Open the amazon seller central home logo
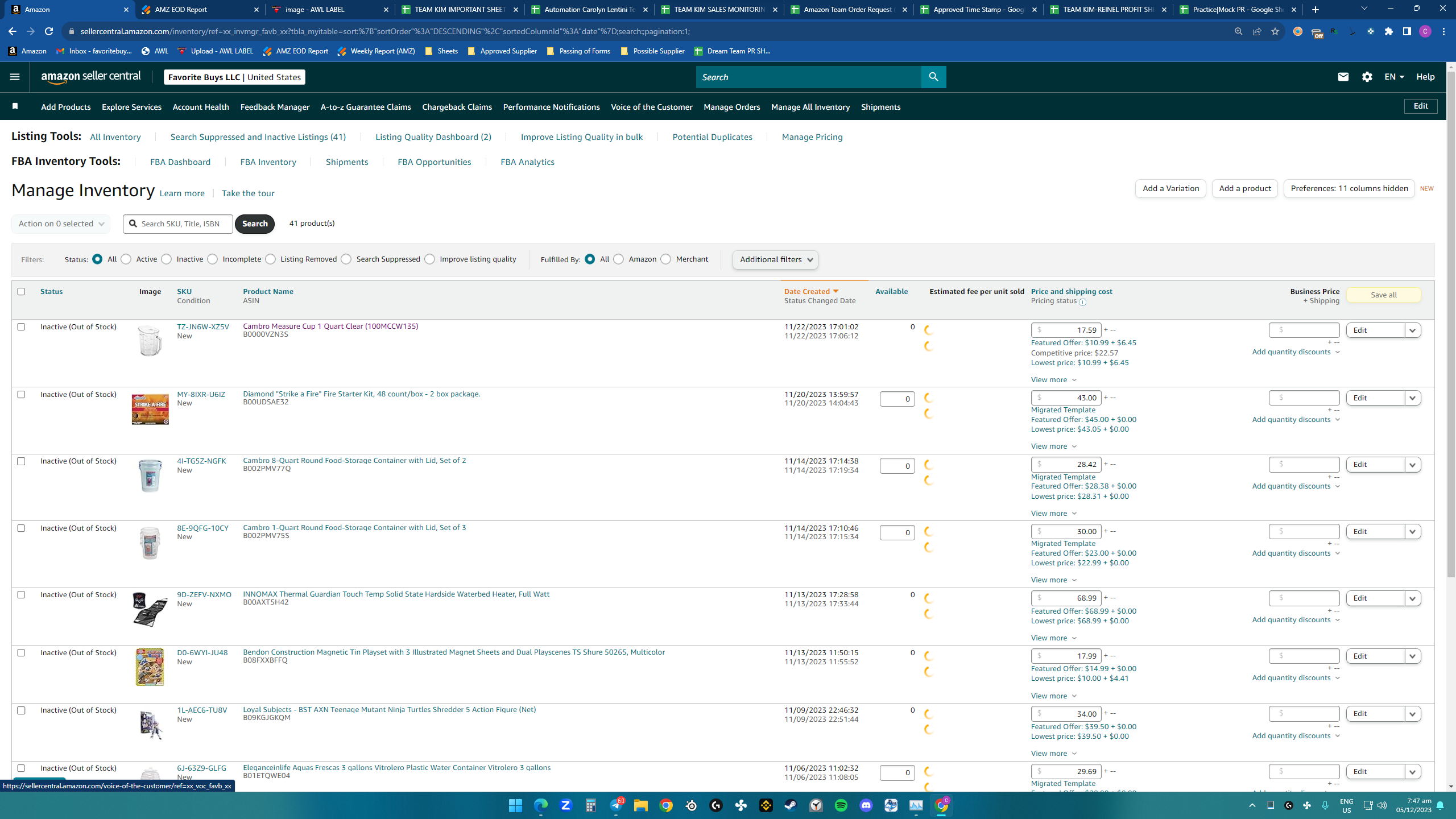The height and width of the screenshot is (819, 1456). 91,77
